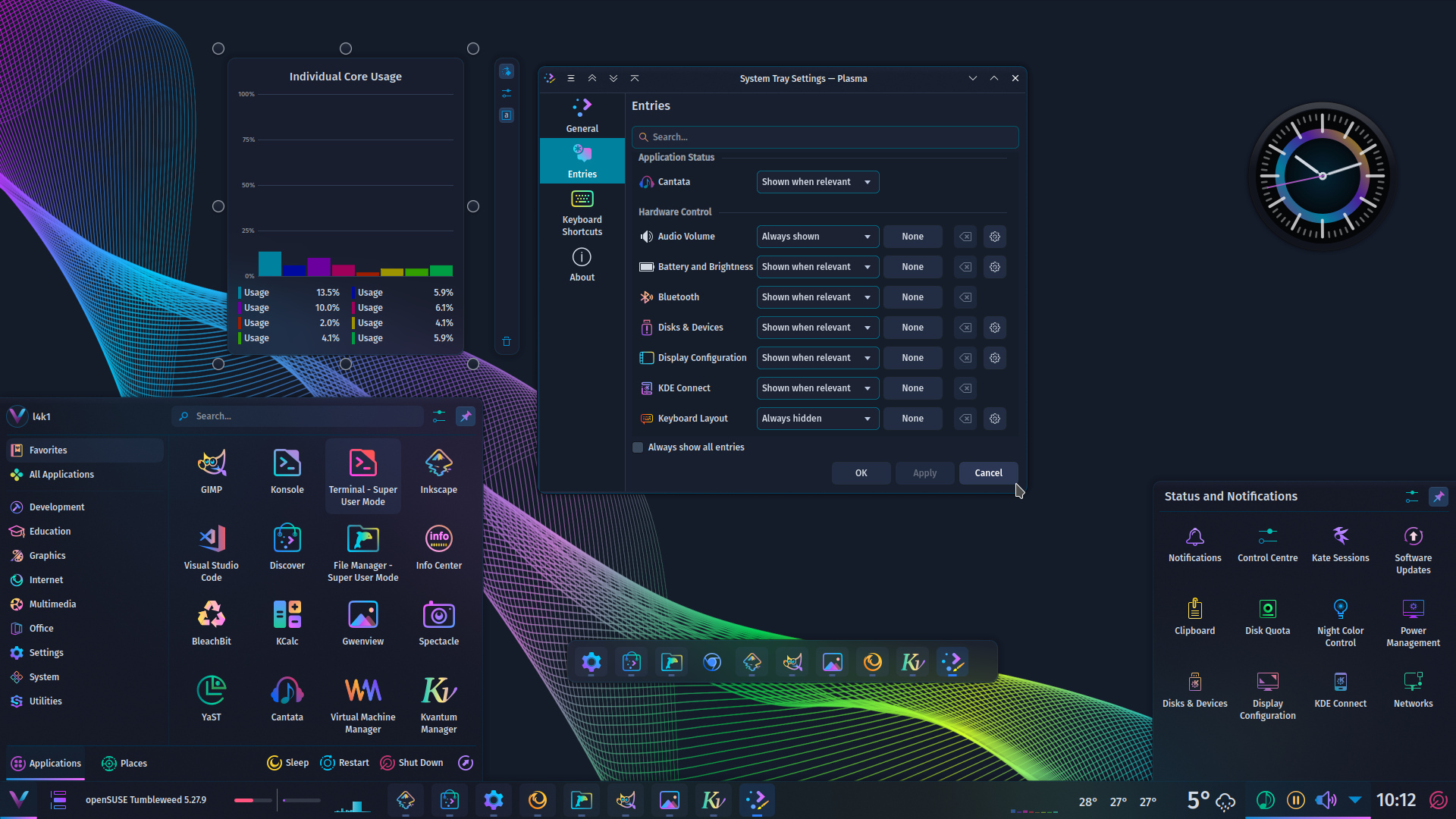Switch launcher to Places tab
1456x819 pixels.
coord(124,764)
